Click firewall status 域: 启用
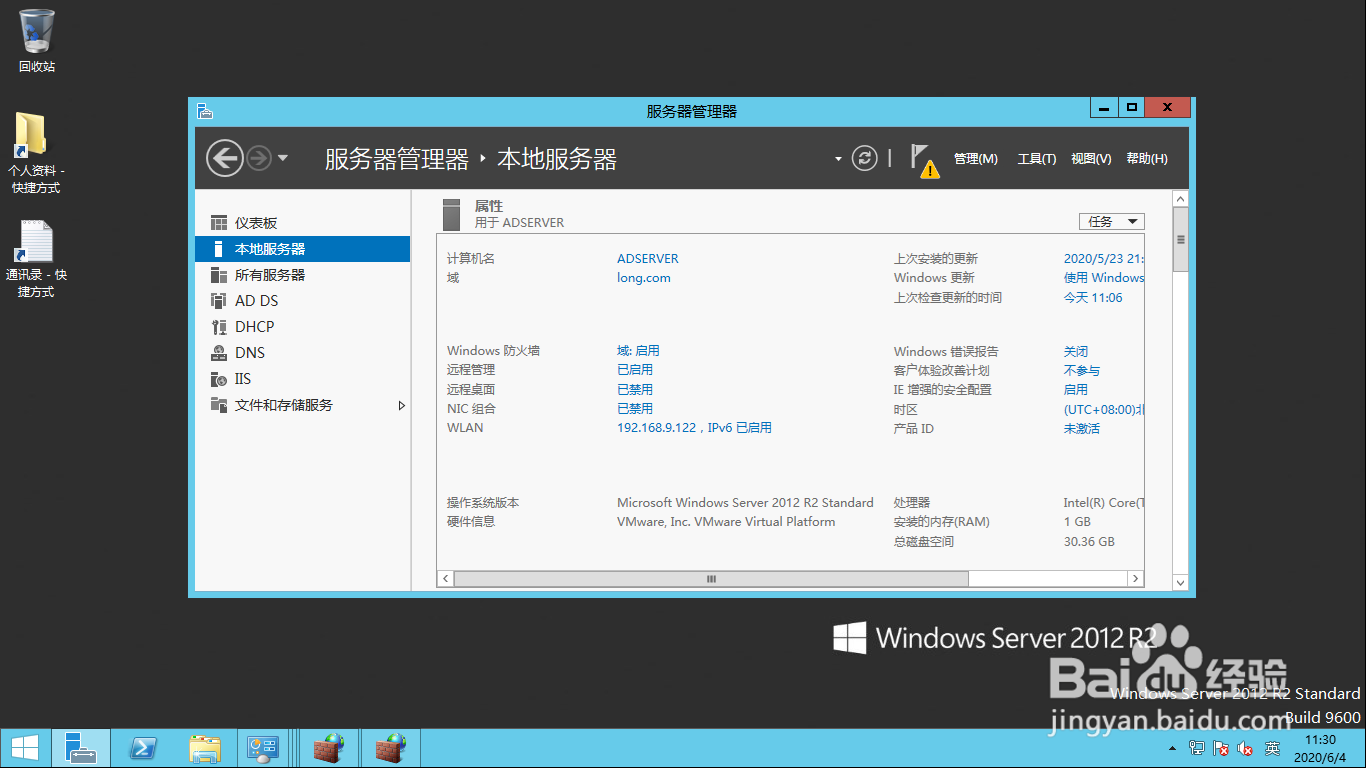1366x768 pixels. tap(638, 351)
